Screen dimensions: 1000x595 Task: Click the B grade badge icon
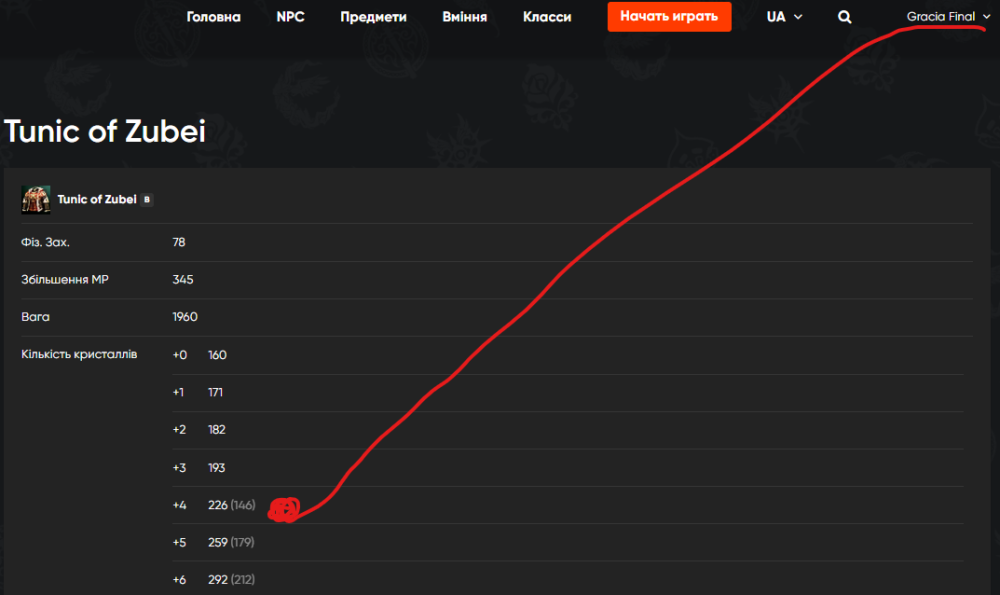[x=147, y=199]
